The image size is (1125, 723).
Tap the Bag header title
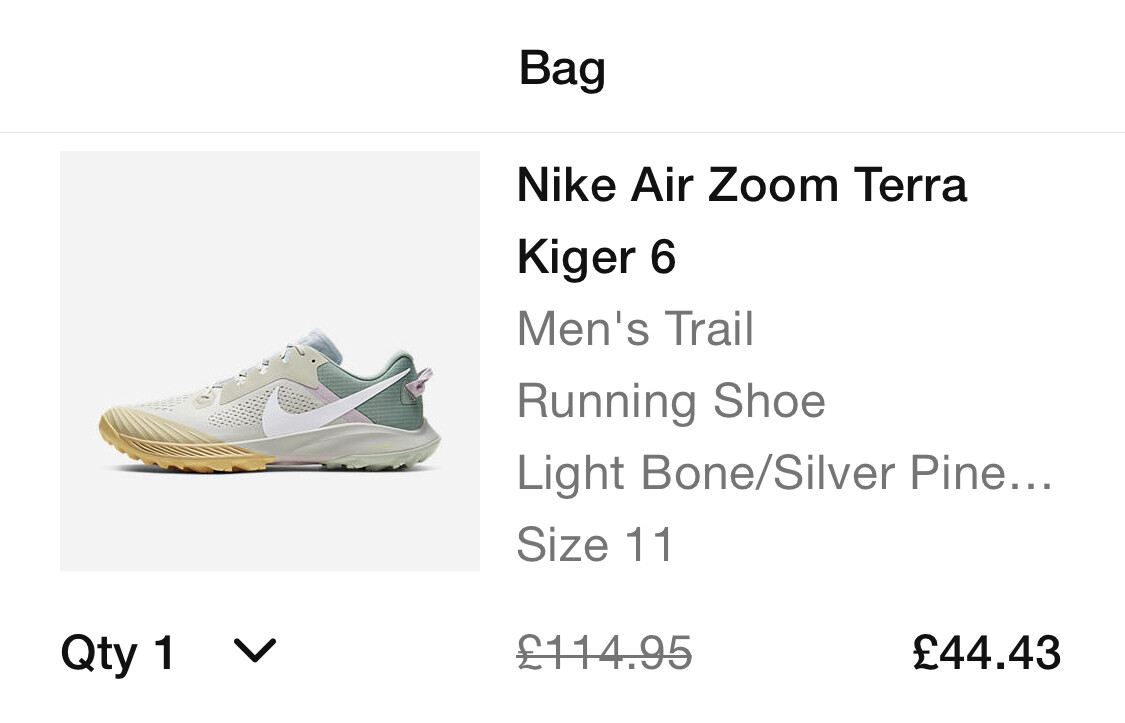click(562, 69)
